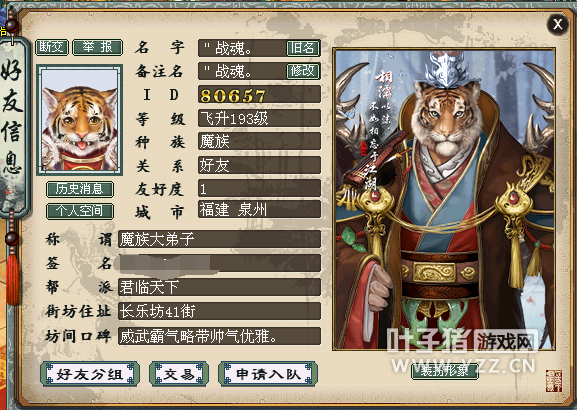Viewport: 577px width, 410px height.
Task: Open 历史消息 message history
Action: point(79,189)
